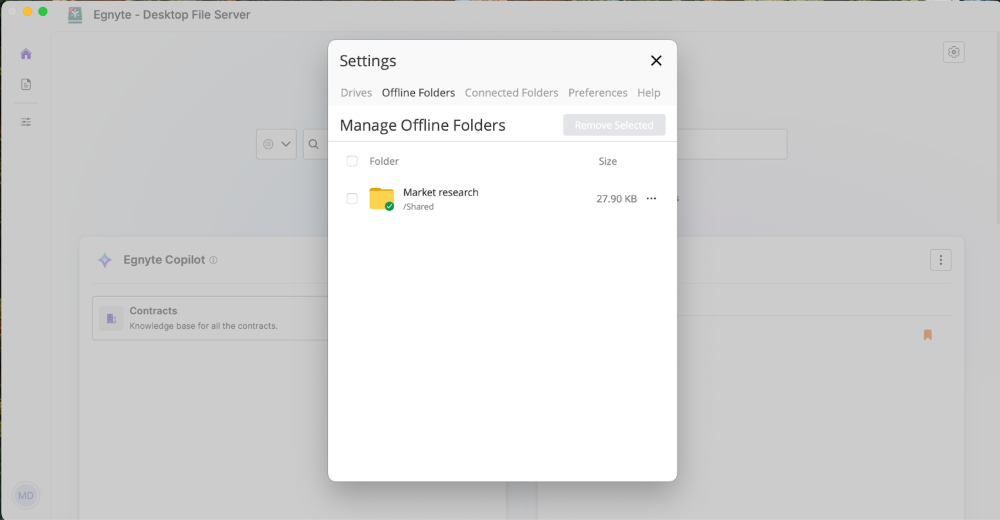Click the search magnifier icon
Image resolution: width=1000 pixels, height=520 pixels.
tap(314, 144)
